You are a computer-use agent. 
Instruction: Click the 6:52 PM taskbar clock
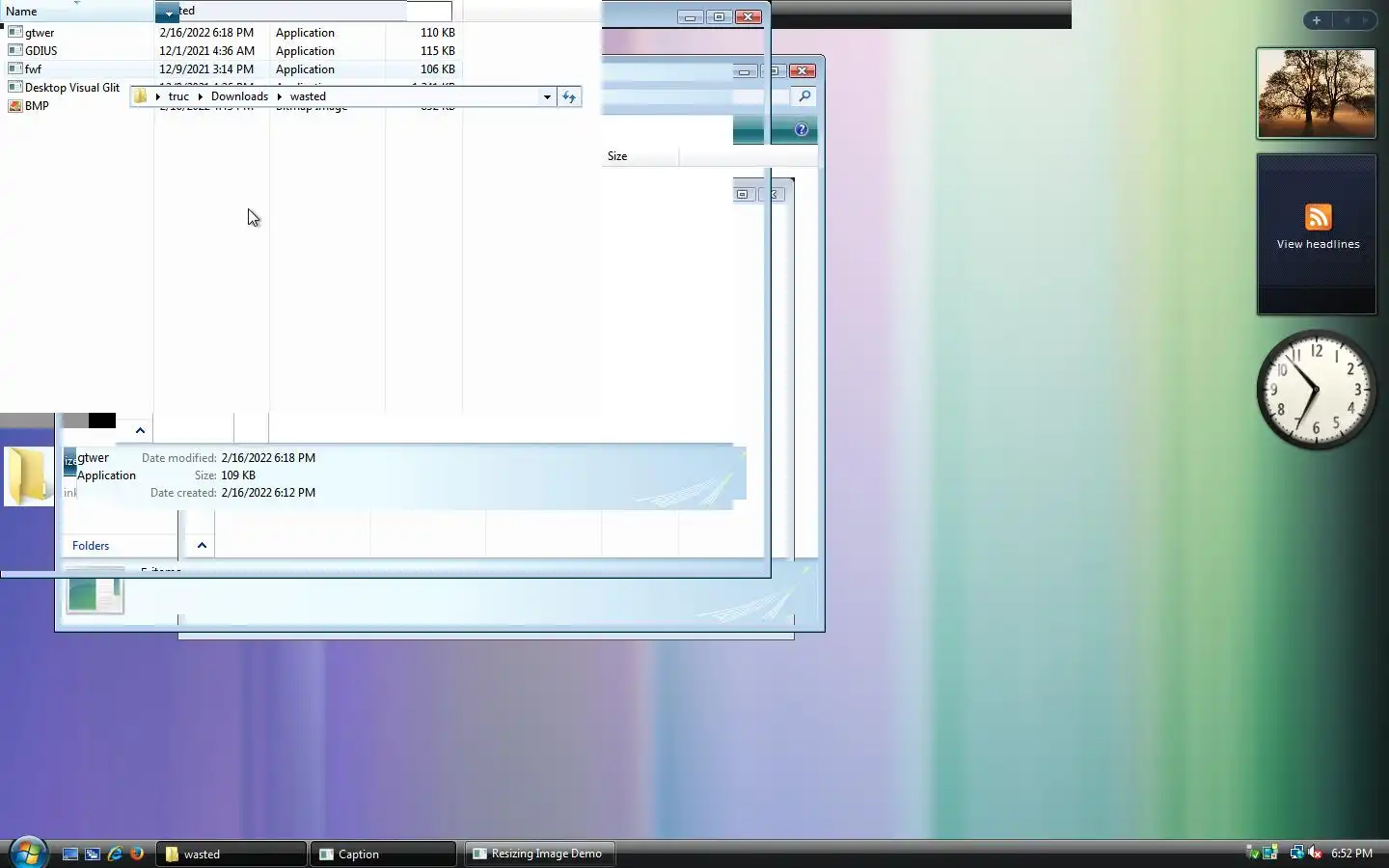pos(1351,854)
